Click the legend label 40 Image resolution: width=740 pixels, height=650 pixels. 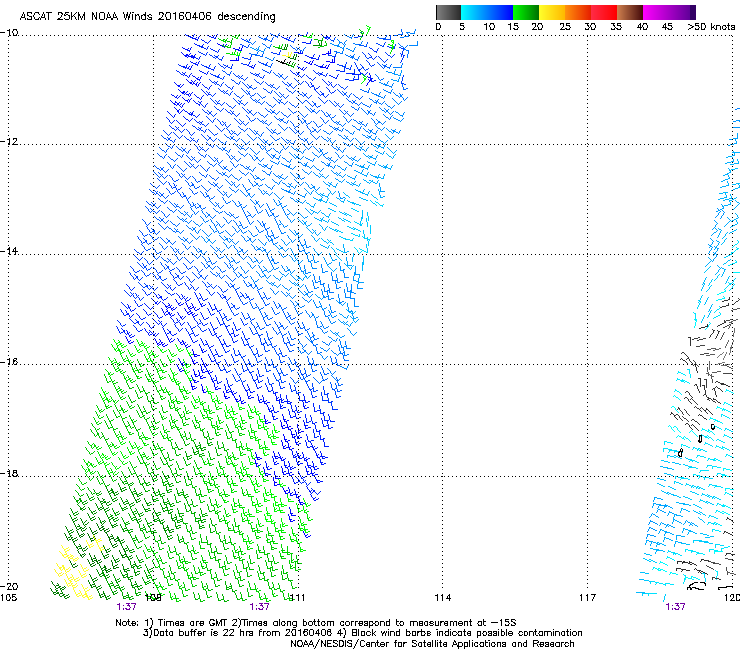coord(642,27)
